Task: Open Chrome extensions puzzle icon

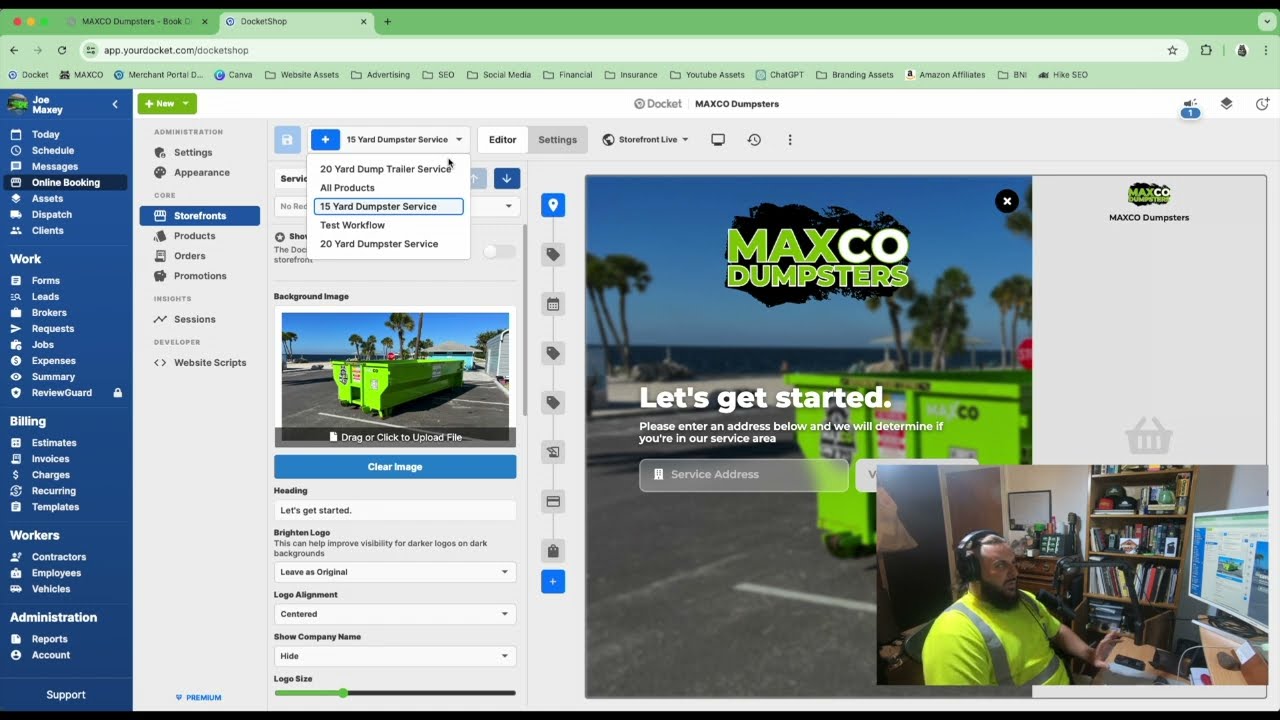Action: click(x=1206, y=50)
